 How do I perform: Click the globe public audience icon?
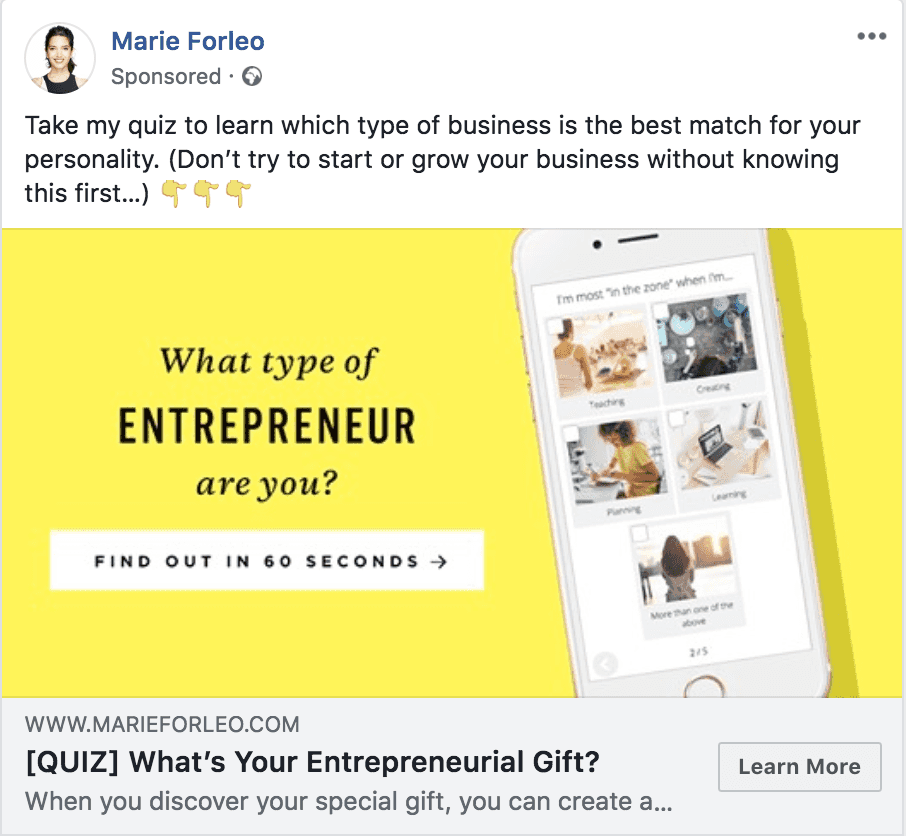[x=252, y=76]
